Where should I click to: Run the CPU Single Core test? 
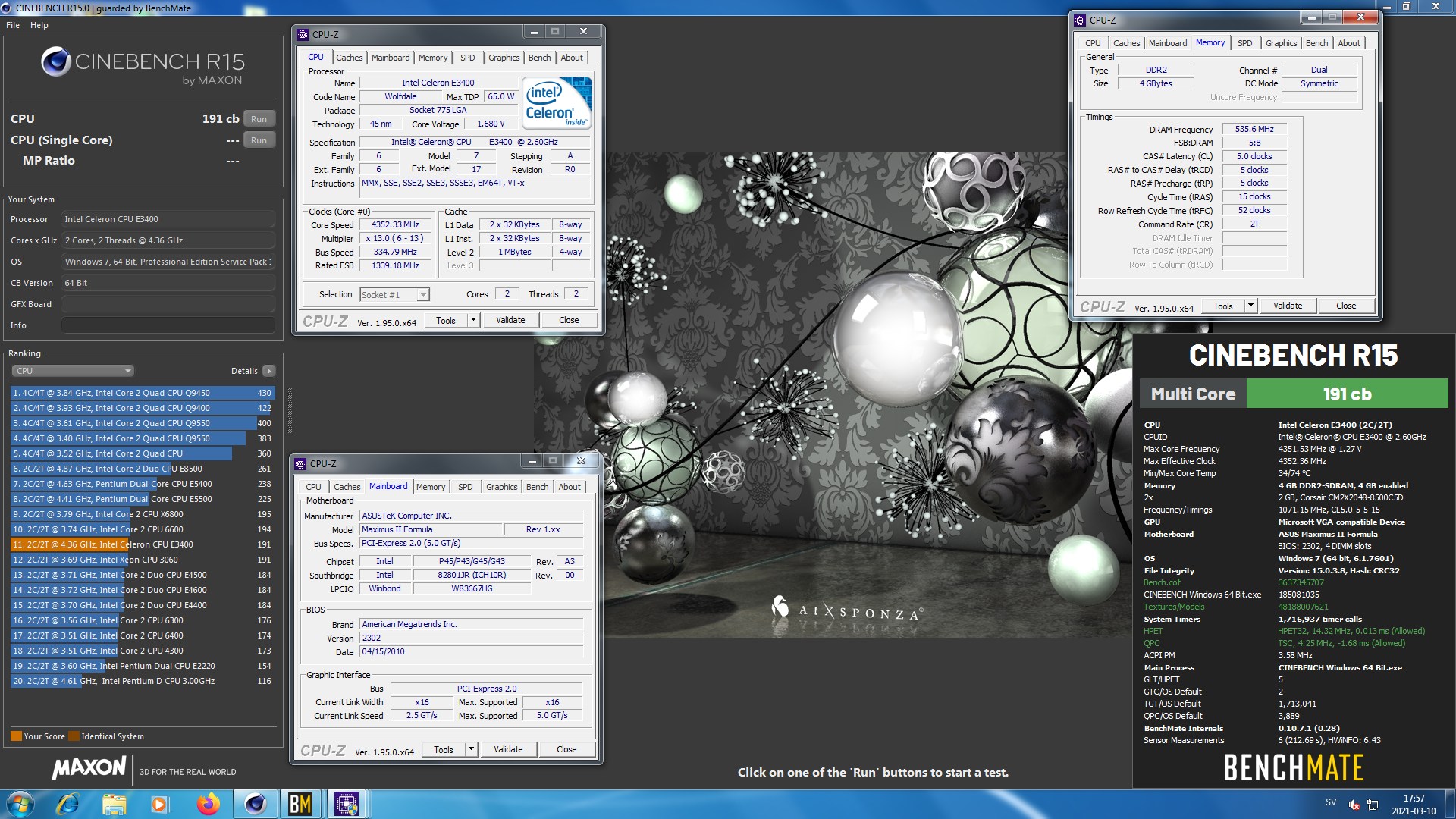click(x=259, y=140)
